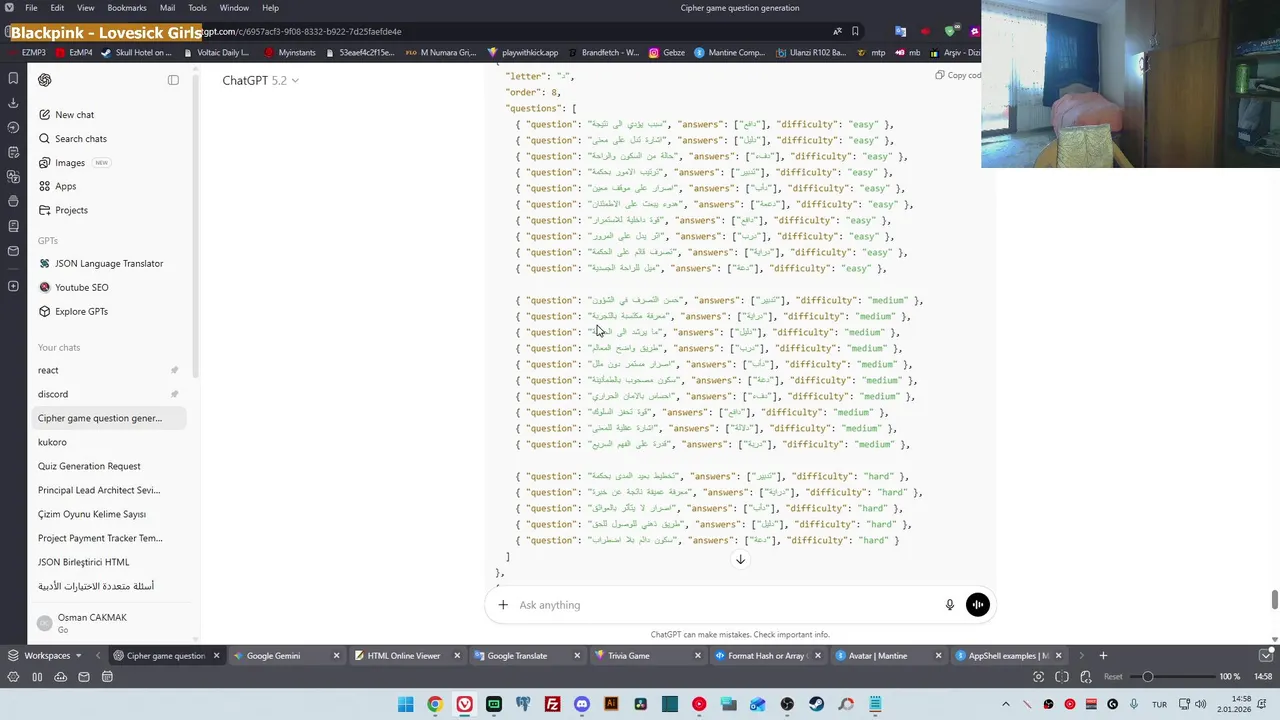Unpin the discord chat pin icon

click(174, 394)
